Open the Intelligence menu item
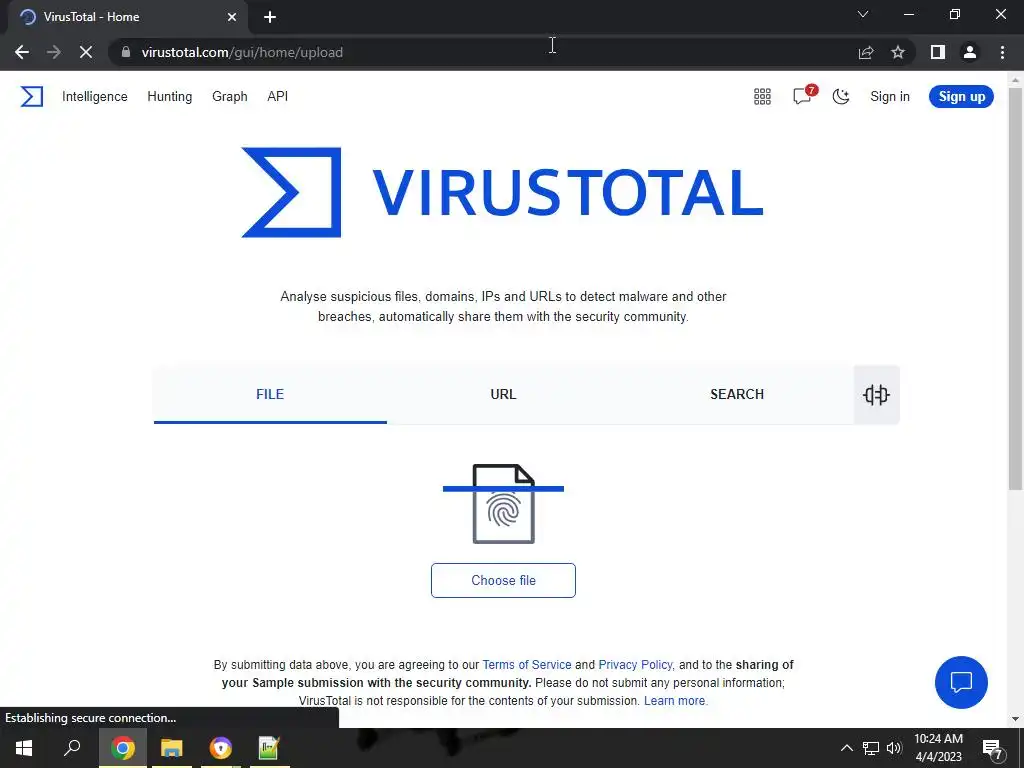 click(x=95, y=97)
